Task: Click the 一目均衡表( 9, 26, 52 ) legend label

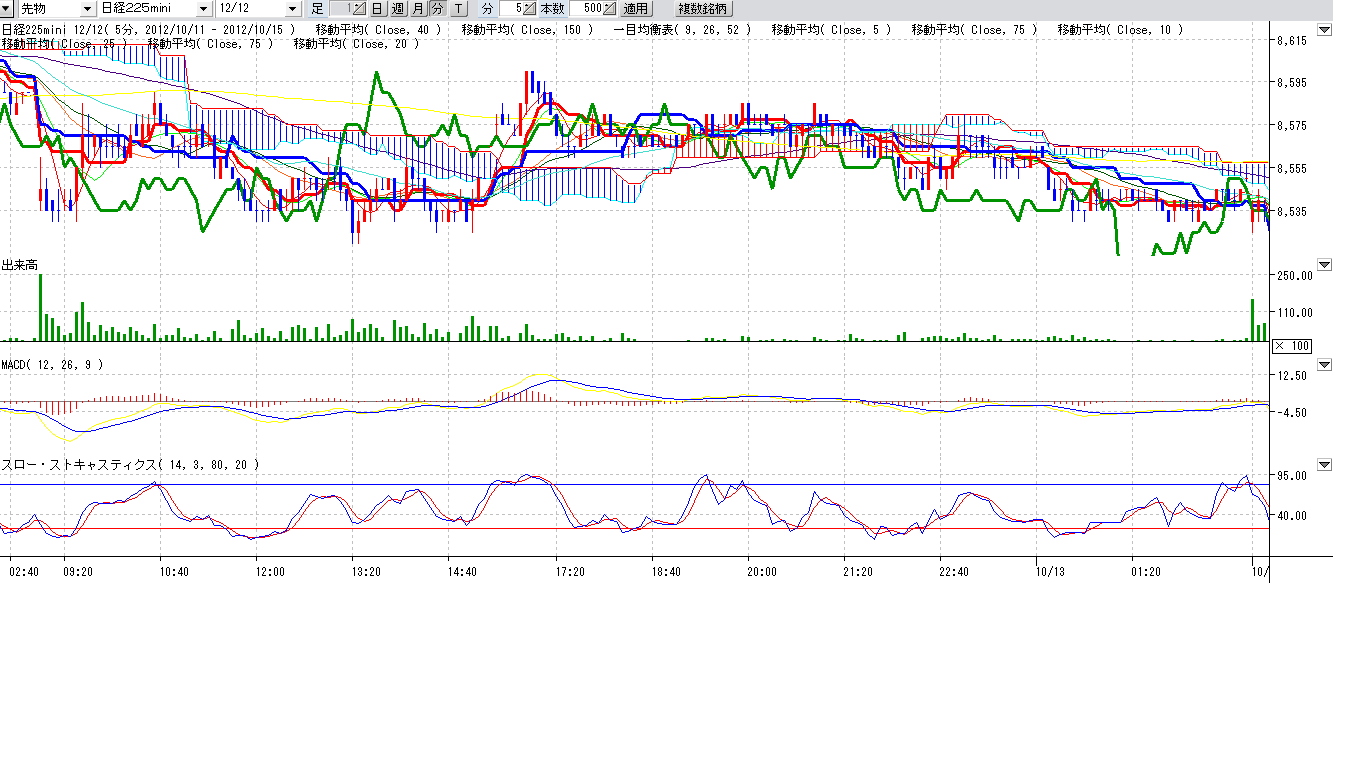Action: click(x=682, y=30)
